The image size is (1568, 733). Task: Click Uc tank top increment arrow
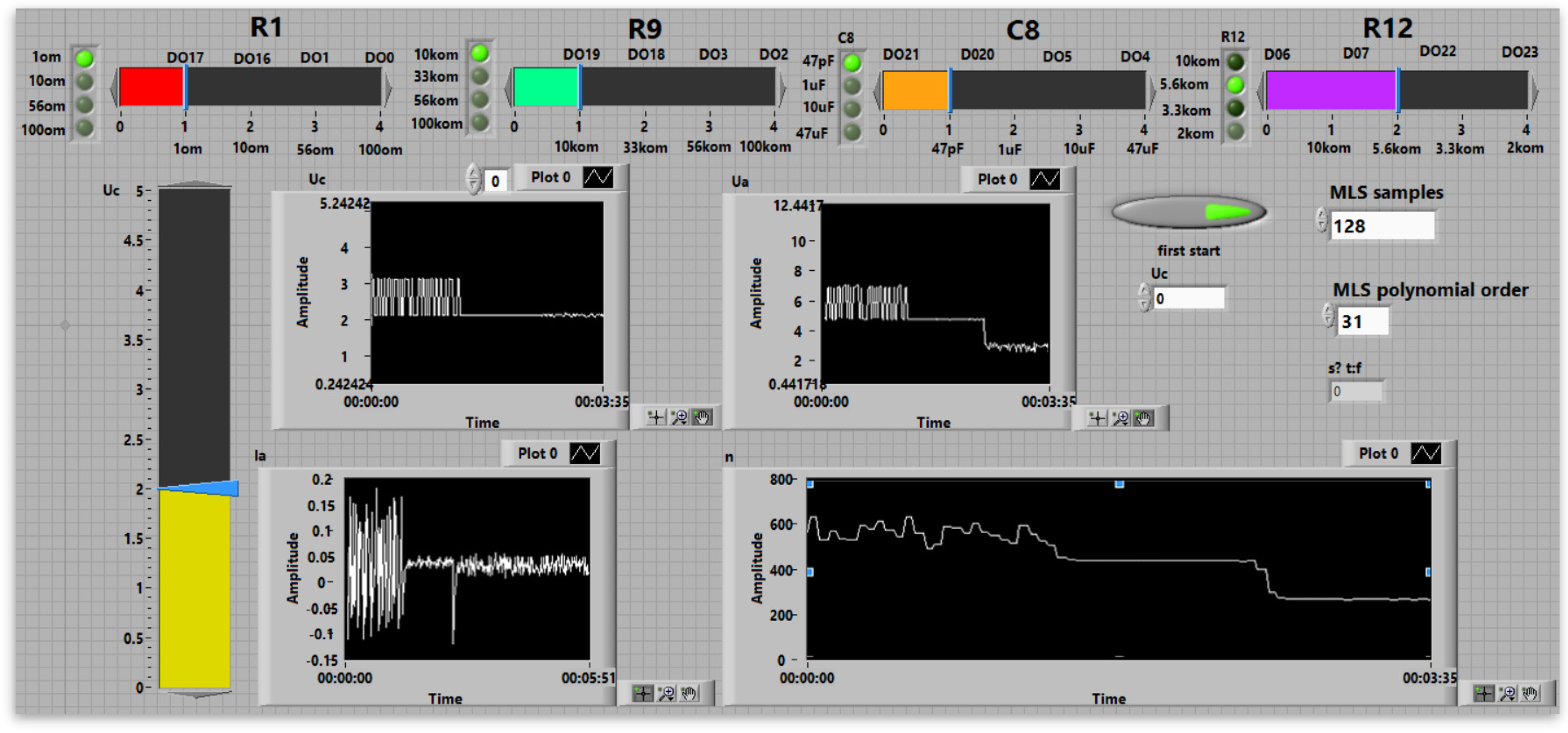point(194,183)
